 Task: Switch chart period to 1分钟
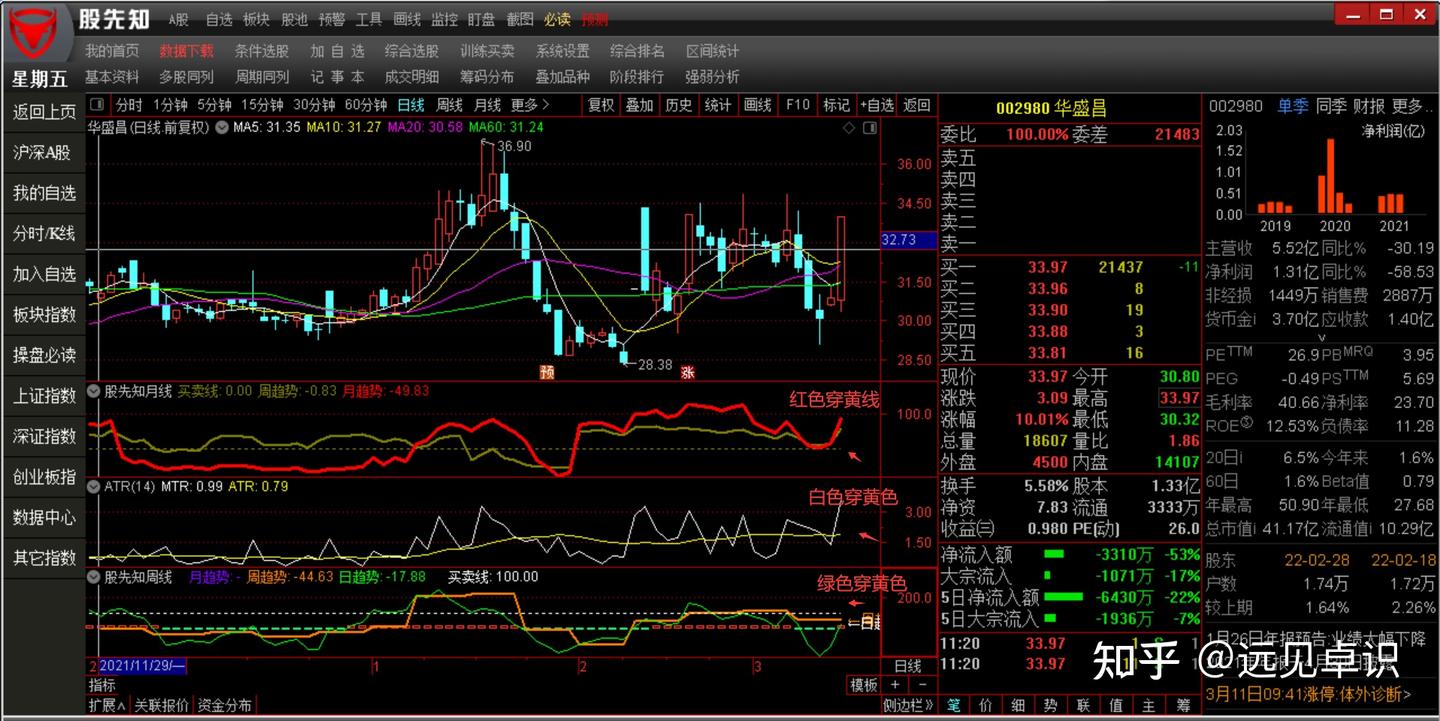coord(170,104)
